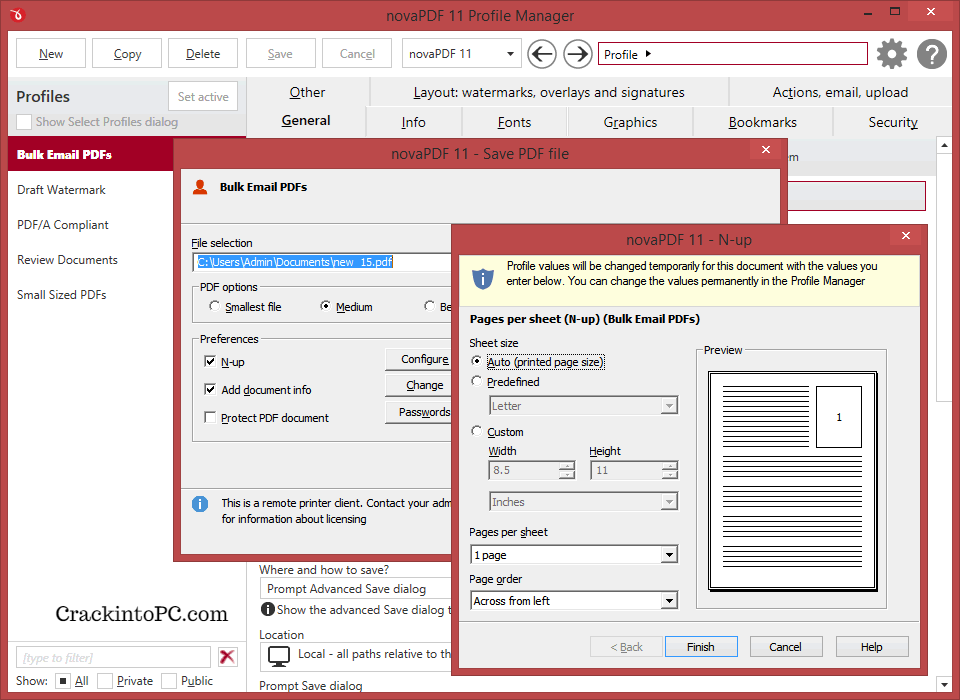Open Pages per sheet dropdown
This screenshot has width=960, height=700.
tap(574, 555)
